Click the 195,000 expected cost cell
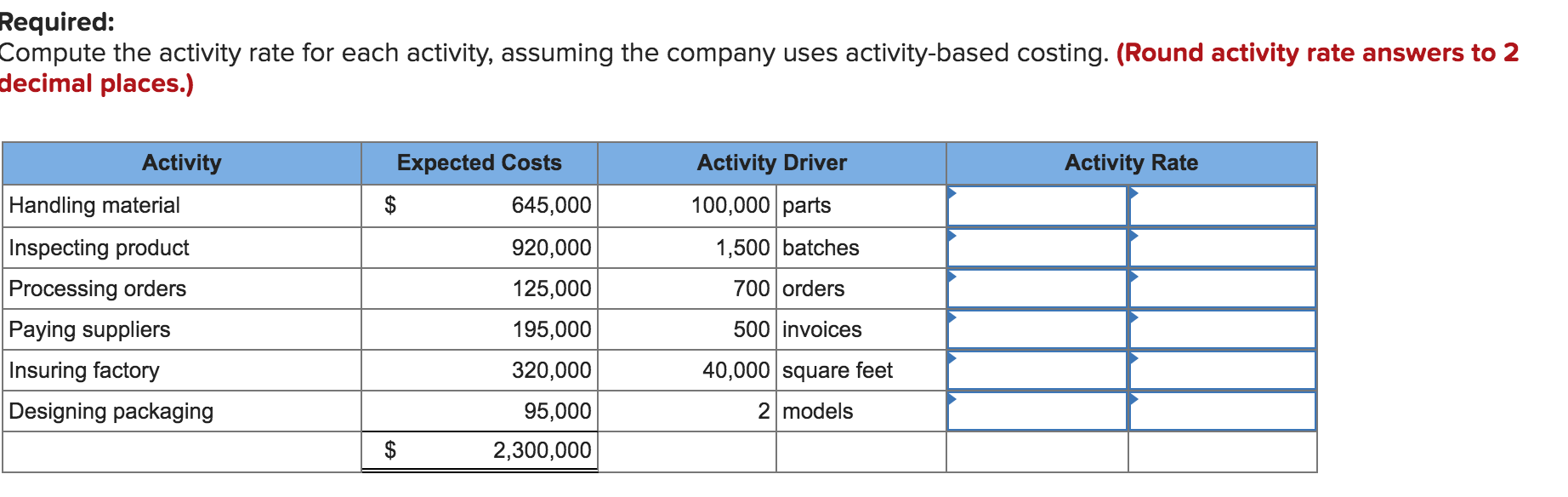Image resolution: width=1568 pixels, height=497 pixels. pyautogui.click(x=480, y=329)
